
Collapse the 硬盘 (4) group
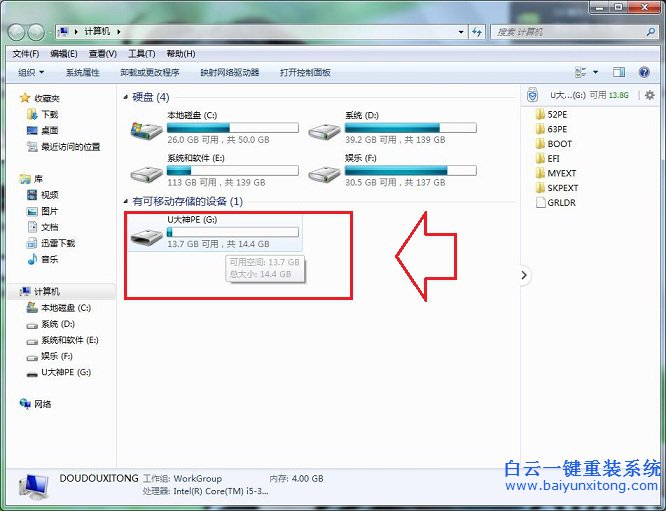[x=125, y=98]
